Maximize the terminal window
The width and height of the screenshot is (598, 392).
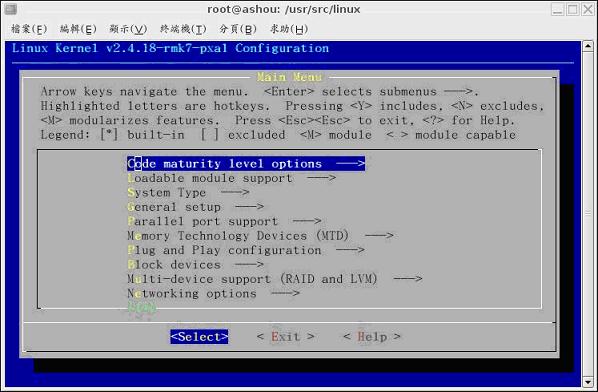[572, 9]
